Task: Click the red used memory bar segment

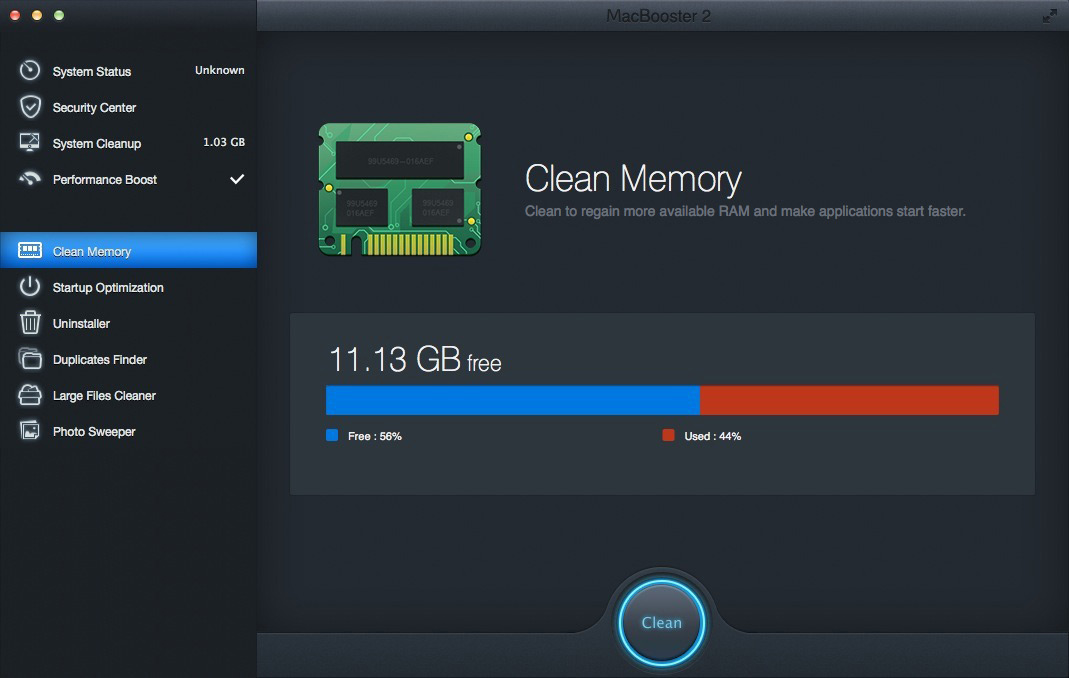Action: (848, 400)
